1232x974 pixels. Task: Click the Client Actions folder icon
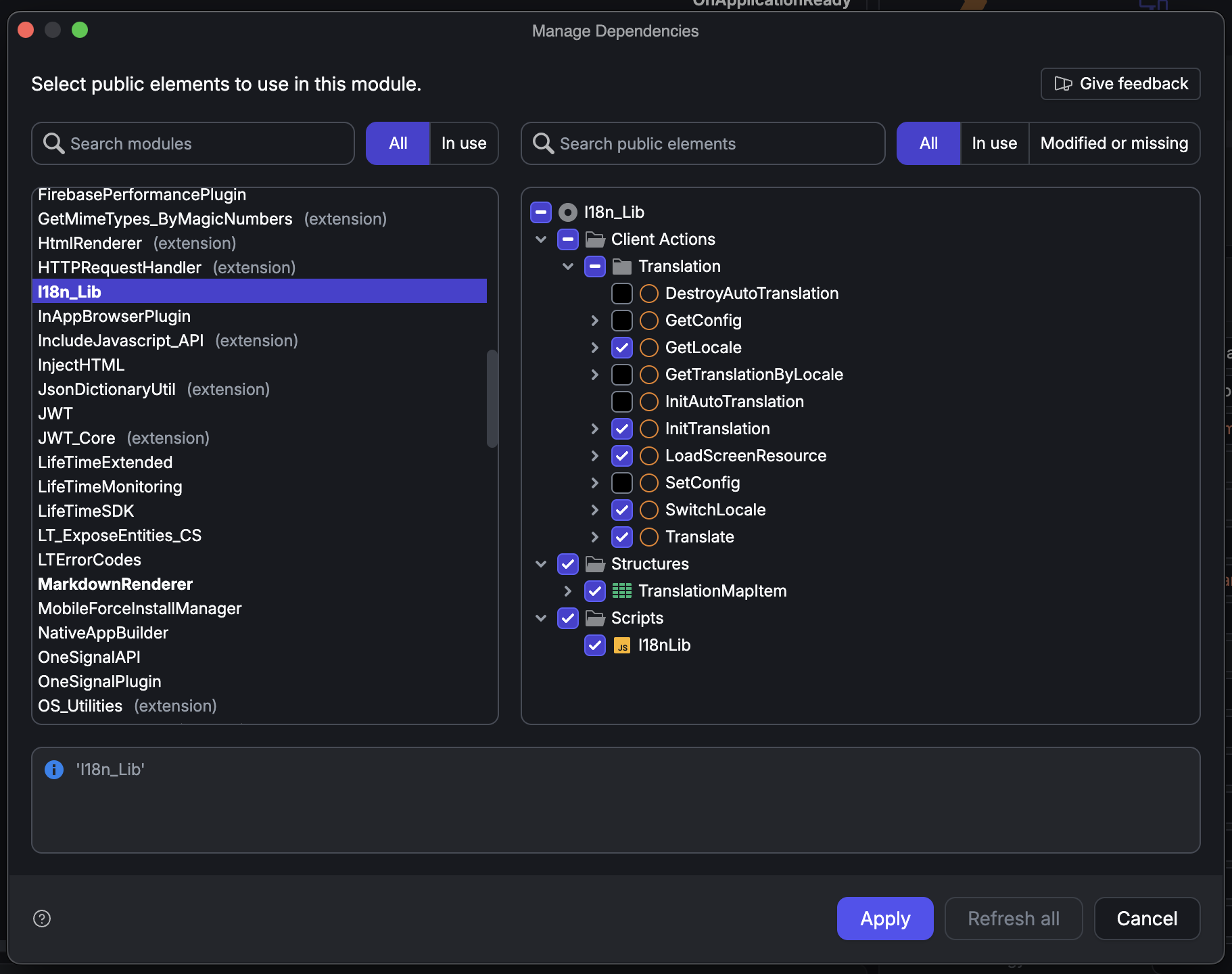click(x=595, y=239)
